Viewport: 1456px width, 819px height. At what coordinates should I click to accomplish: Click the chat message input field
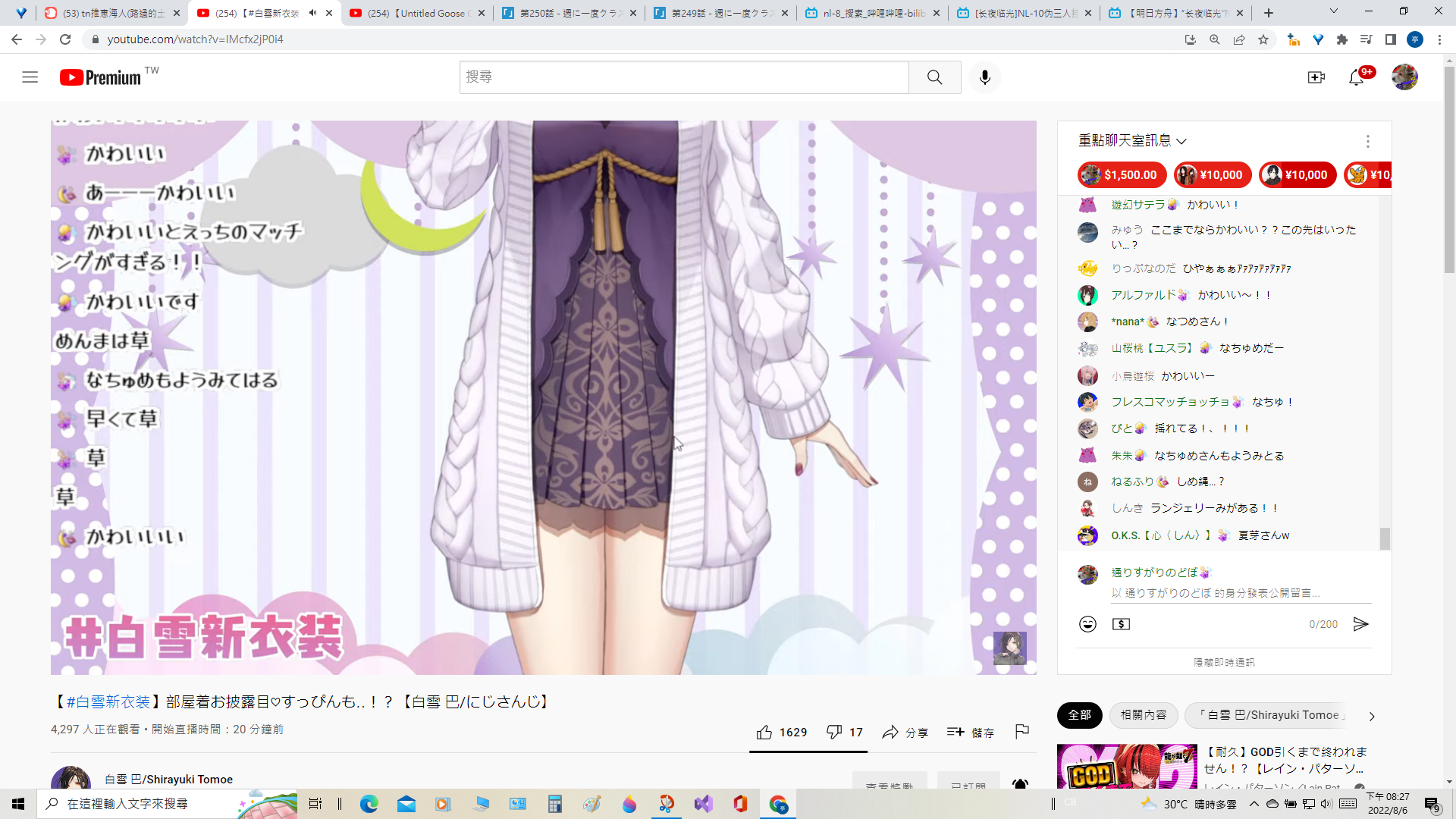tap(1241, 593)
